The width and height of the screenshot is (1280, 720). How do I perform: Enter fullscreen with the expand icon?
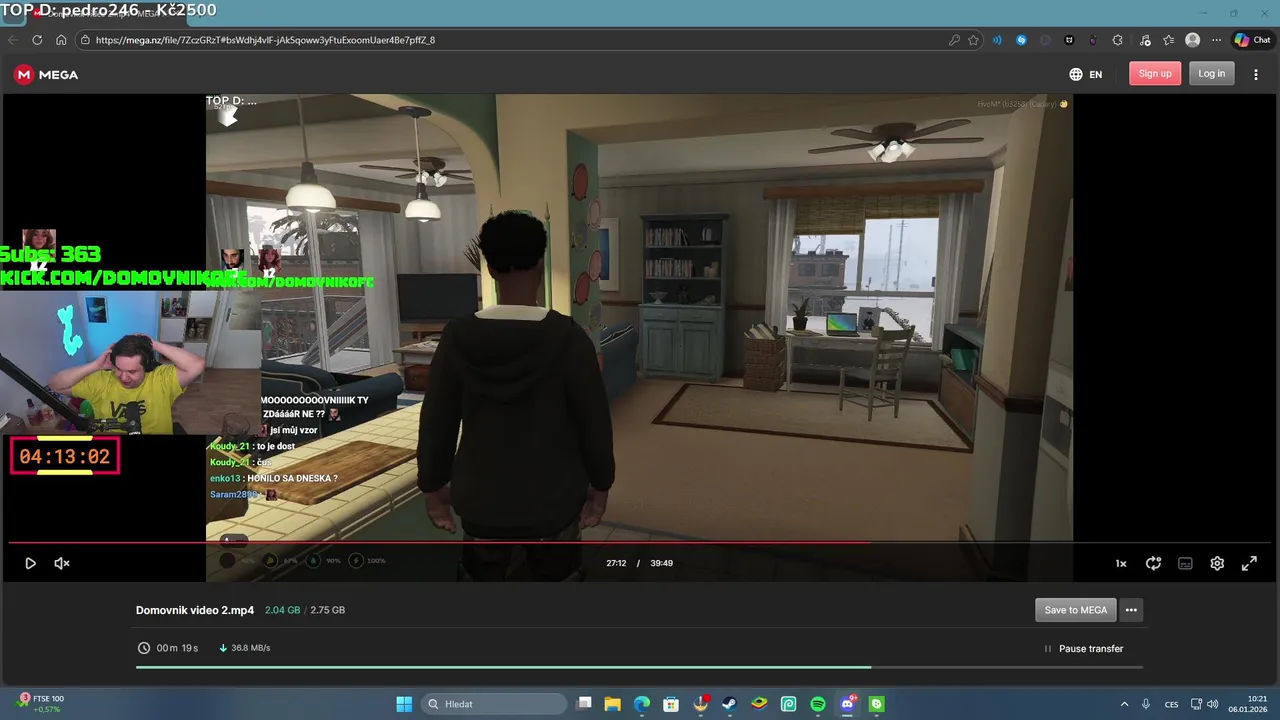pyautogui.click(x=1249, y=563)
